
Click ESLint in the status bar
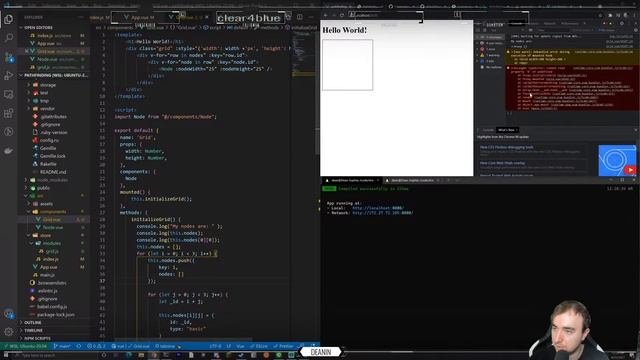point(259,347)
